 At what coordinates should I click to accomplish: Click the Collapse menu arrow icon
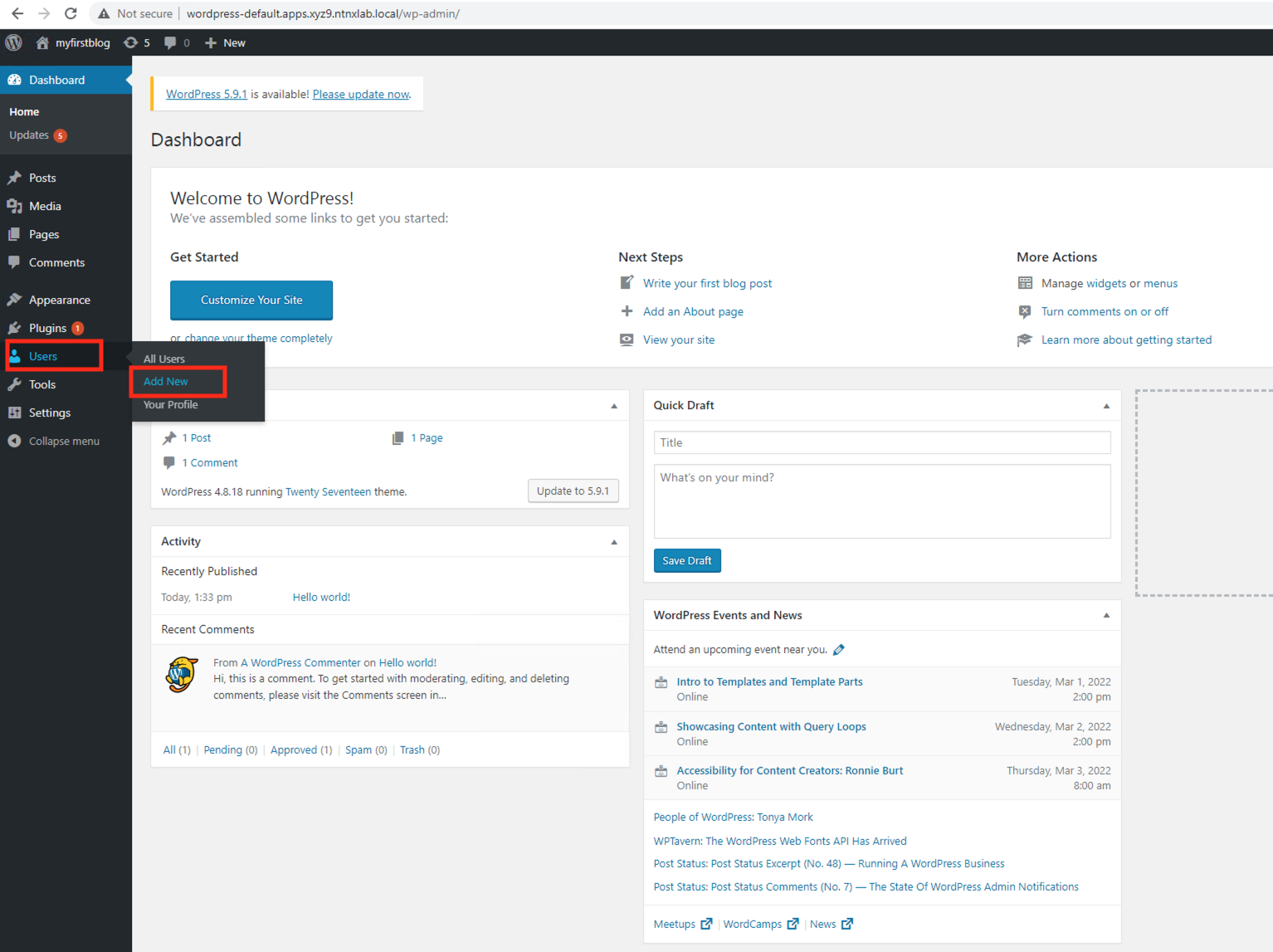tap(14, 441)
